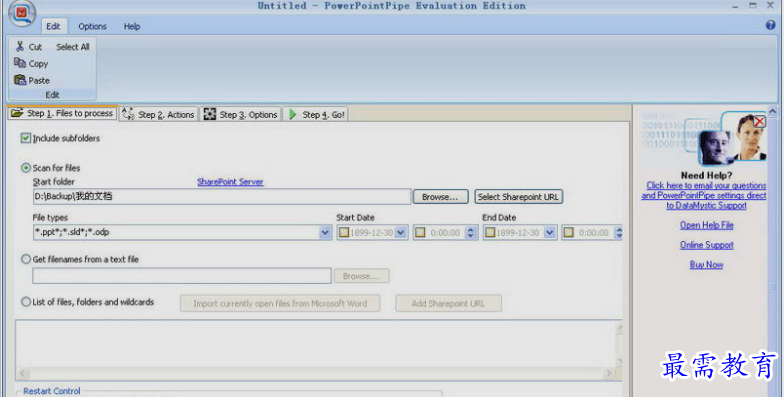Click Select Sharepoint URL button
The height and width of the screenshot is (397, 784).
(x=518, y=197)
